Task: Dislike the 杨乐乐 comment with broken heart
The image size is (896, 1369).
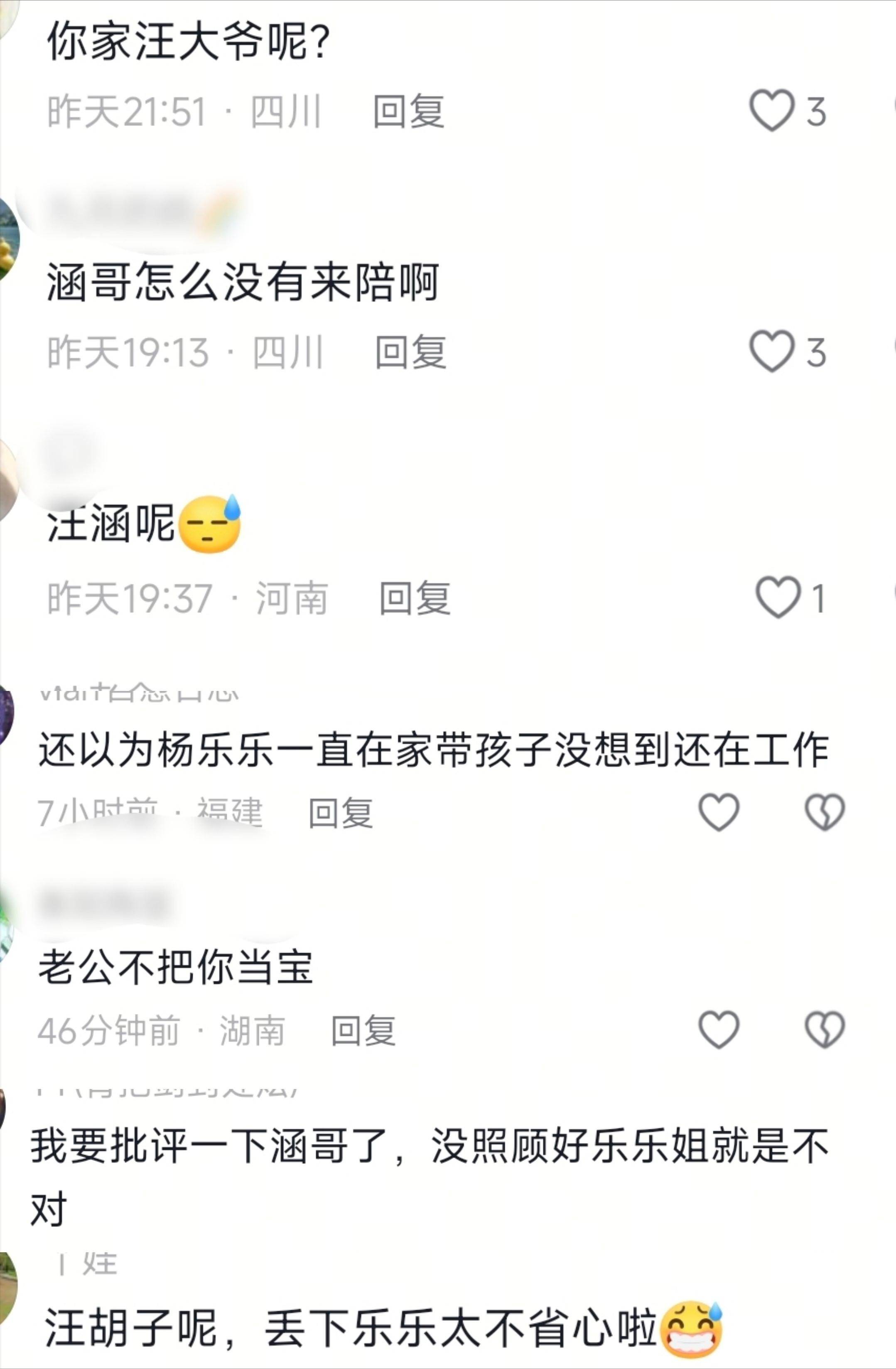Action: 824,811
